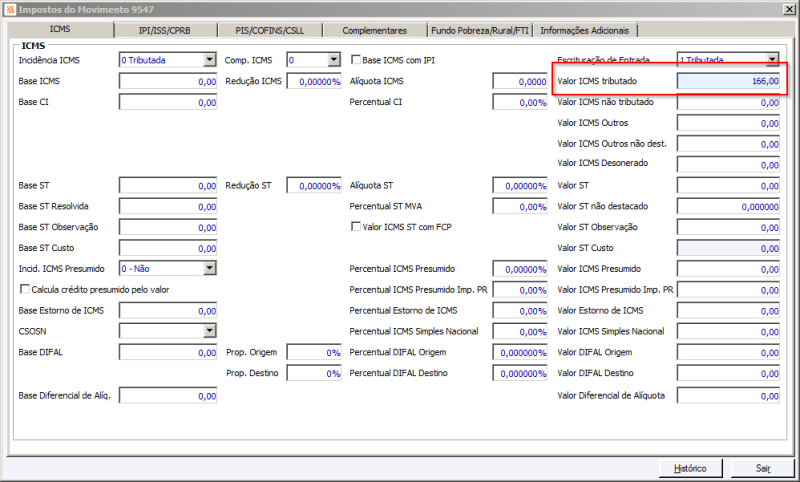Edit Valor DIFAL Origem field
The width and height of the screenshot is (800, 482).
tap(728, 353)
